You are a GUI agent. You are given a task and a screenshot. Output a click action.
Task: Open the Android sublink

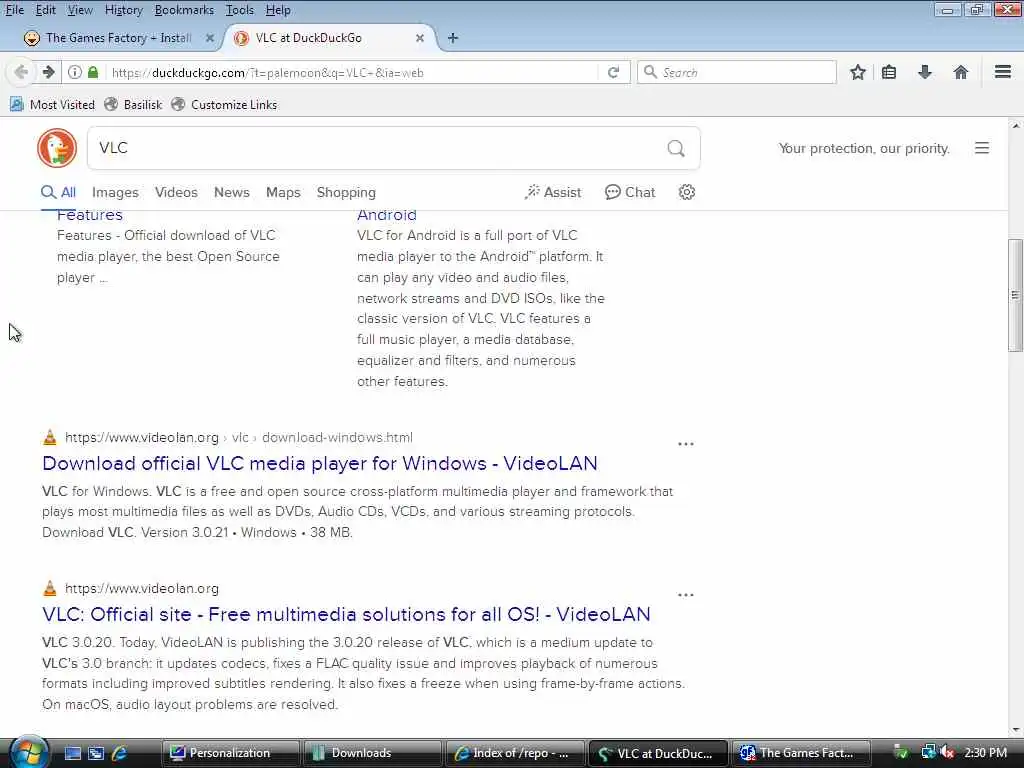(387, 215)
